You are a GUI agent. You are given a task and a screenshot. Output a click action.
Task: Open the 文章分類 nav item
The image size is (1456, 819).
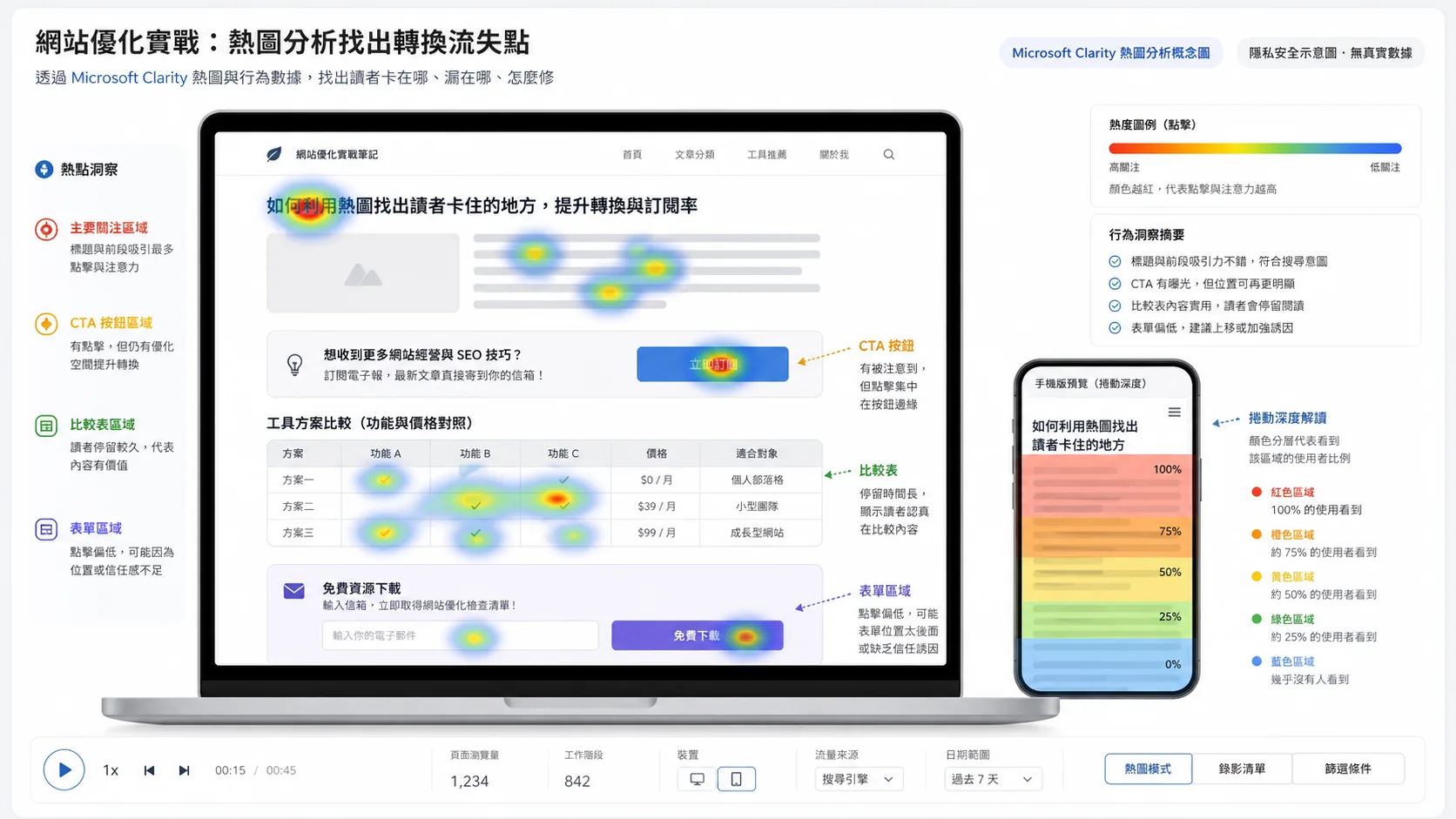point(694,155)
